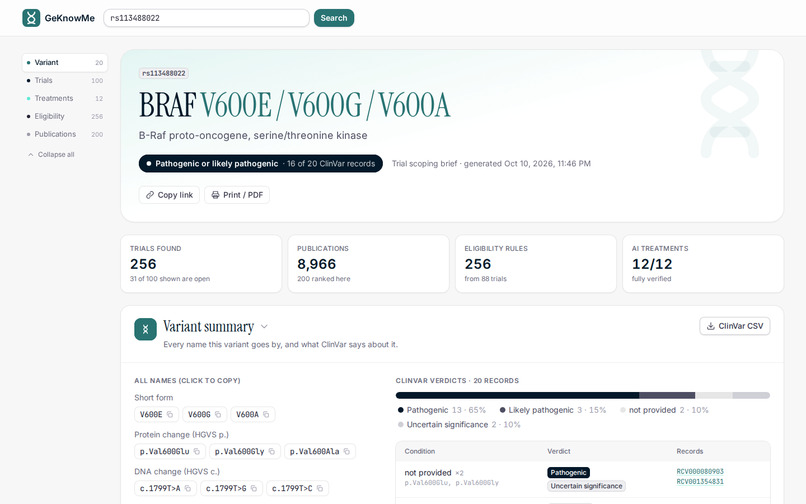This screenshot has width=806, height=504.
Task: Copy the c.1799T>A DNA change
Action: (166, 489)
